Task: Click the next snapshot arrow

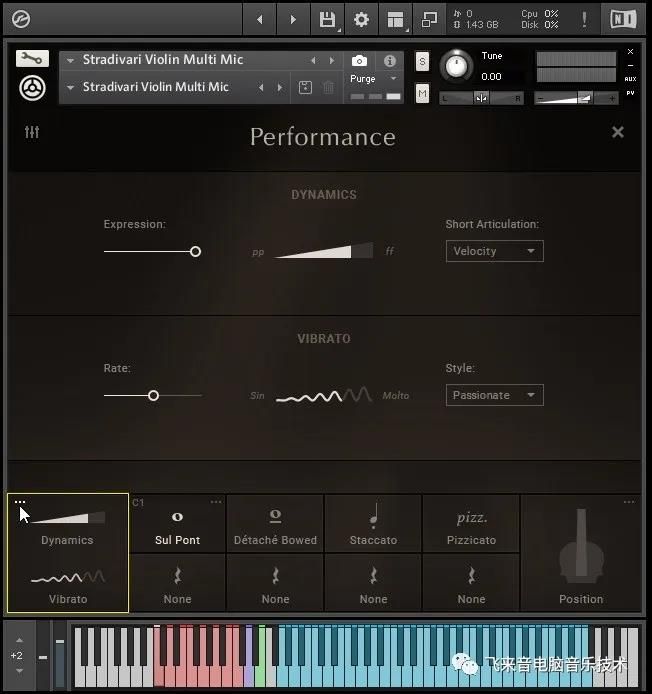Action: click(280, 87)
